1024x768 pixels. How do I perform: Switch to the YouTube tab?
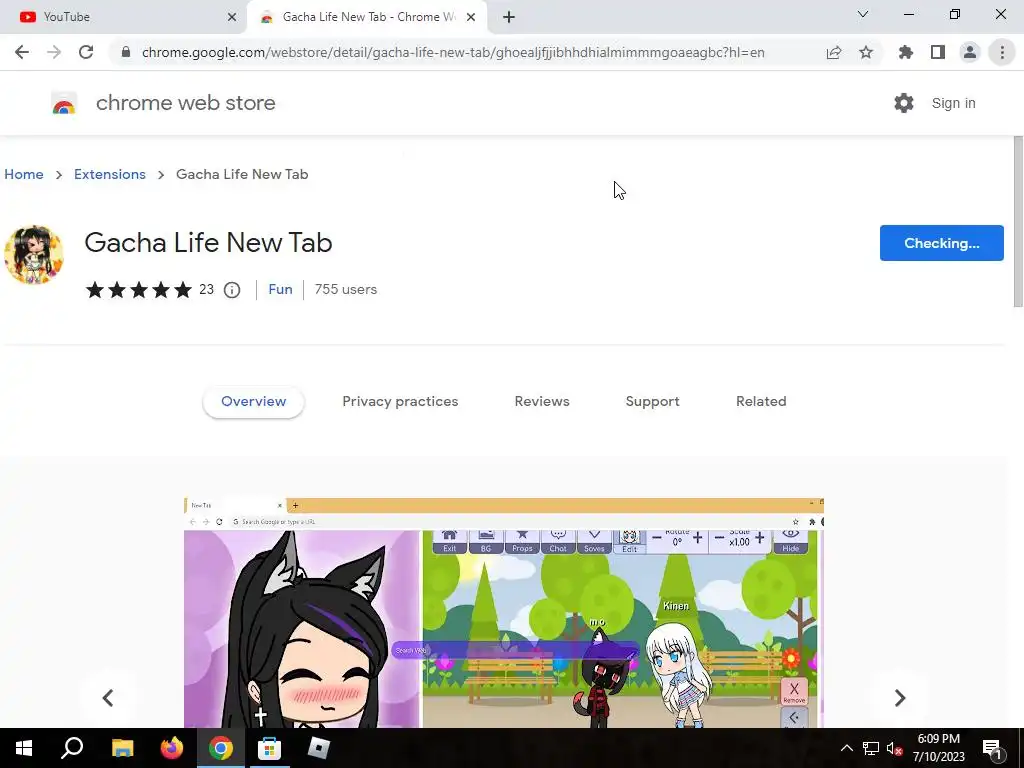[123, 17]
